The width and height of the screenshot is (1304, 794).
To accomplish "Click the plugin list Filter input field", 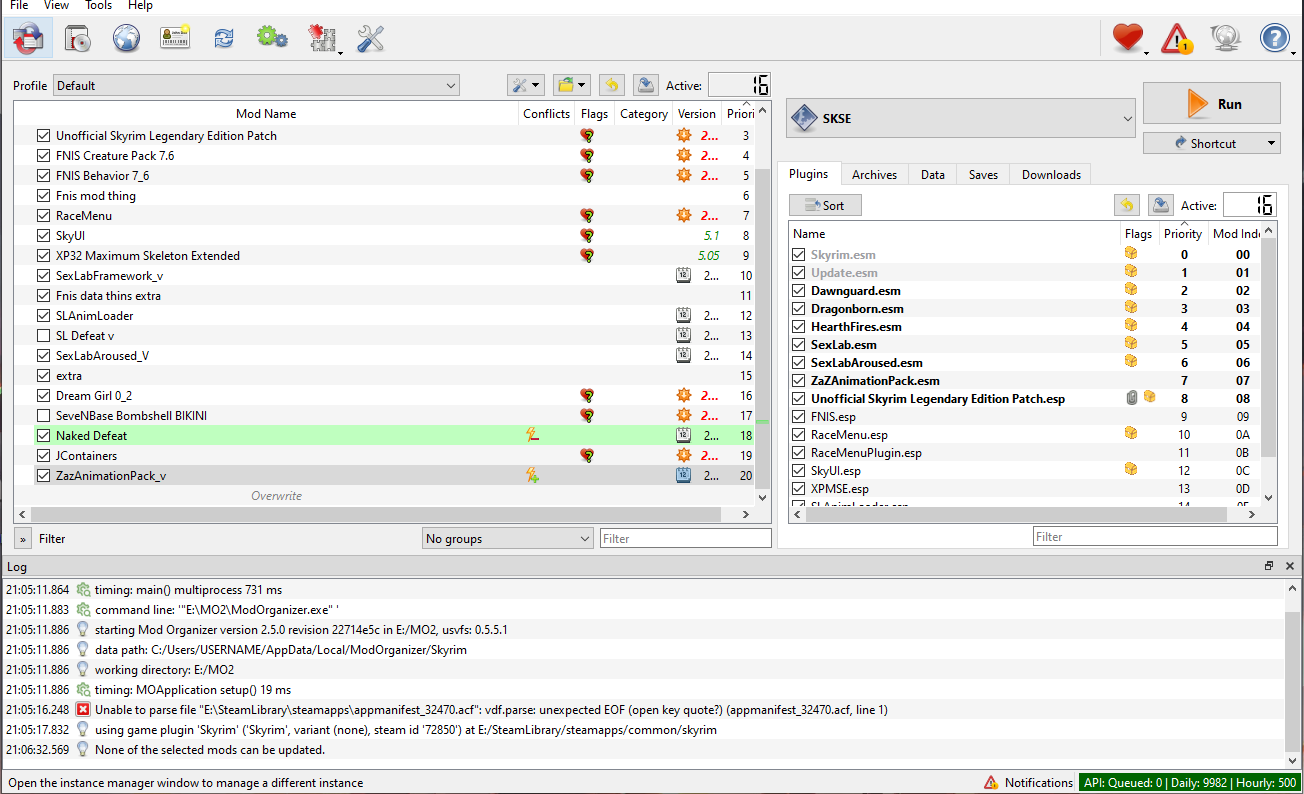I will [x=1155, y=536].
